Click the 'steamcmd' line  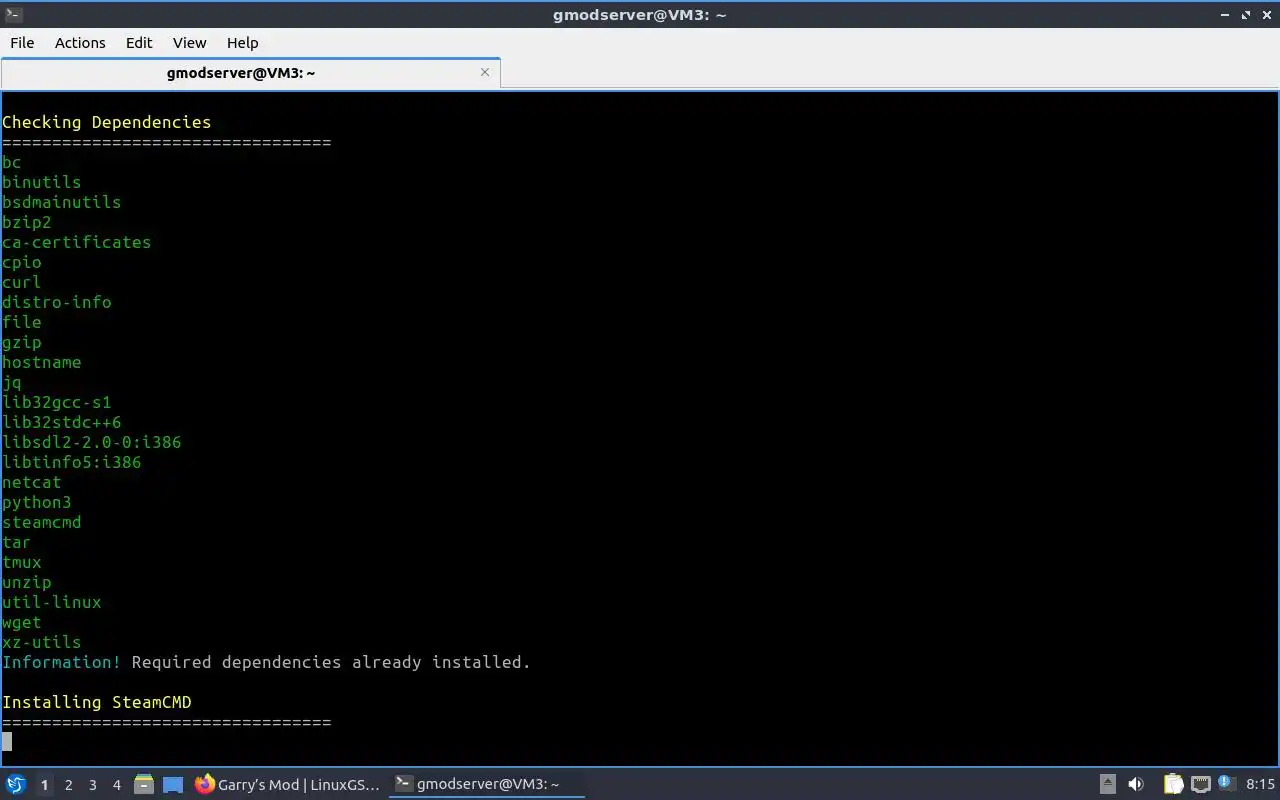click(41, 522)
